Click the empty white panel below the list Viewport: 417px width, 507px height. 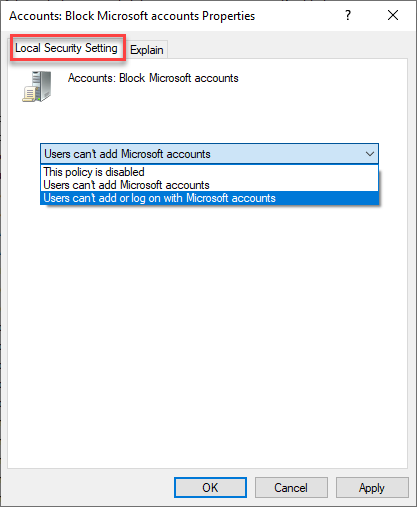pos(207,333)
